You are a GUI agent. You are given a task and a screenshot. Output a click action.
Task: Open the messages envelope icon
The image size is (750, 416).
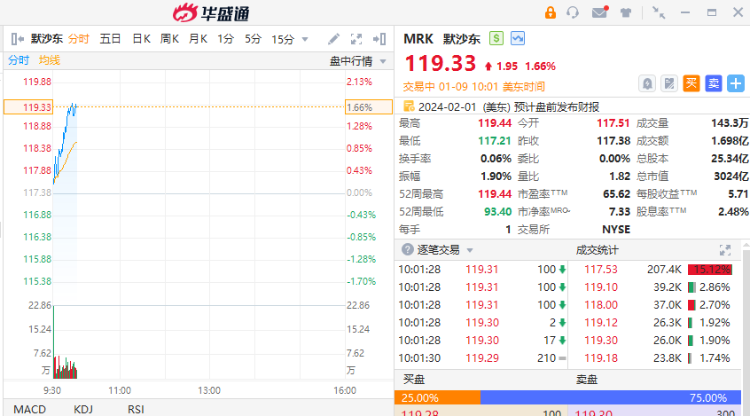(x=599, y=13)
